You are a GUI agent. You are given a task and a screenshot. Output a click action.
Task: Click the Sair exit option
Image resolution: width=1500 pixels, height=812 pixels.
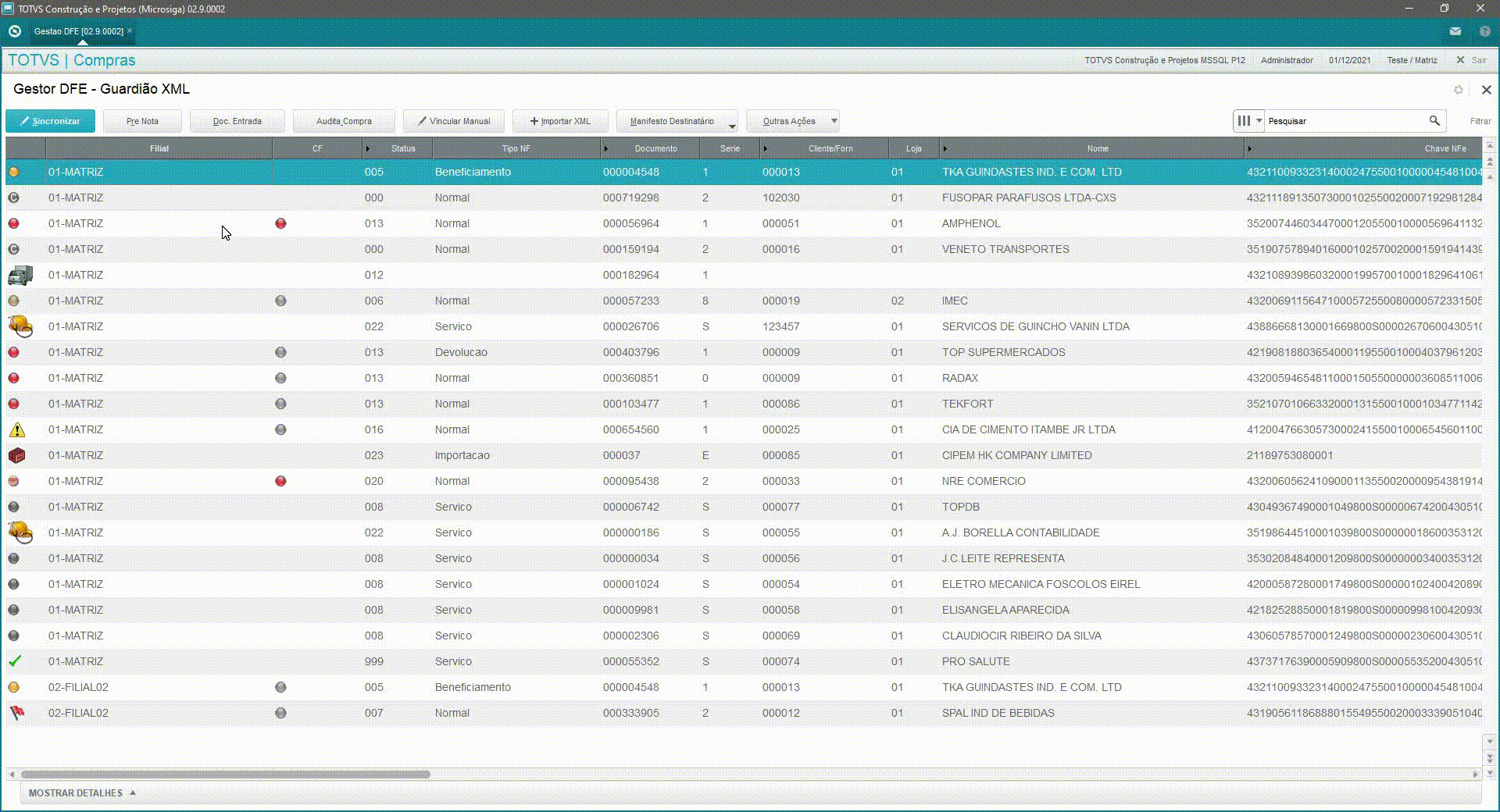tap(1472, 60)
